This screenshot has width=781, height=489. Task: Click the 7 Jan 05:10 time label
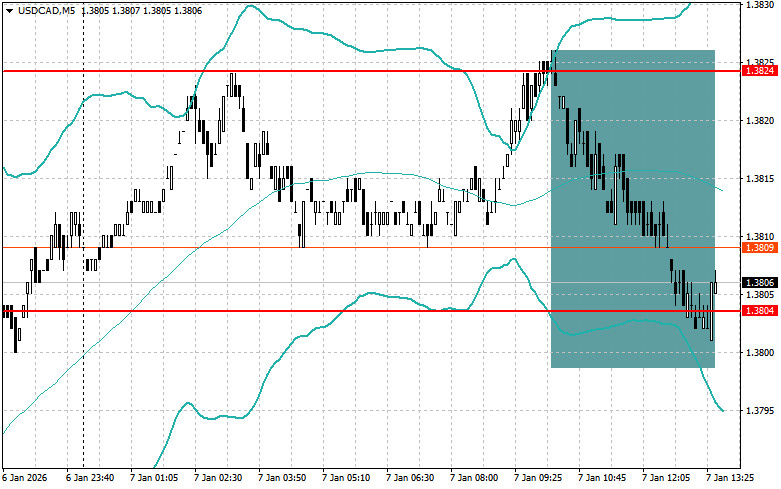(x=346, y=478)
